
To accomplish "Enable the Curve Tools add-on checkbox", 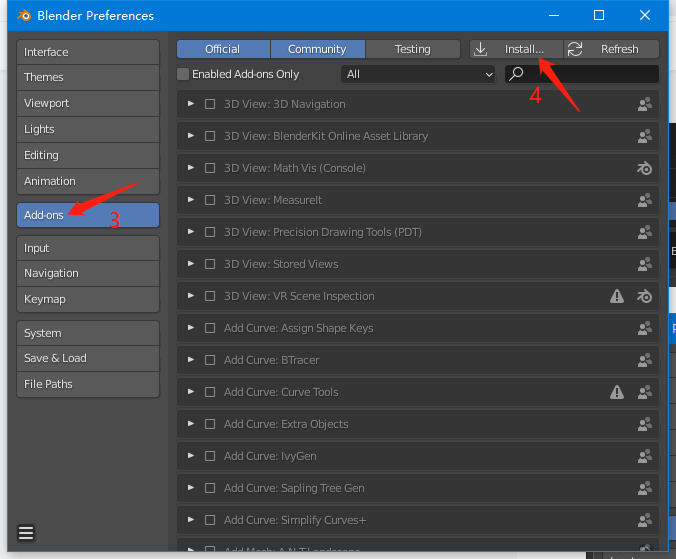I will tap(210, 392).
